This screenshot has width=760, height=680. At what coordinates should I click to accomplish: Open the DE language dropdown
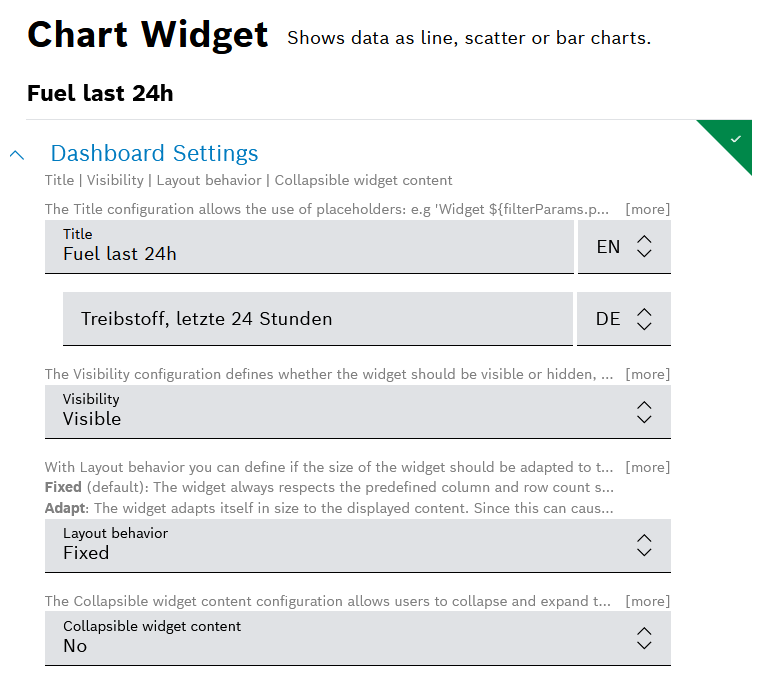coord(623,319)
